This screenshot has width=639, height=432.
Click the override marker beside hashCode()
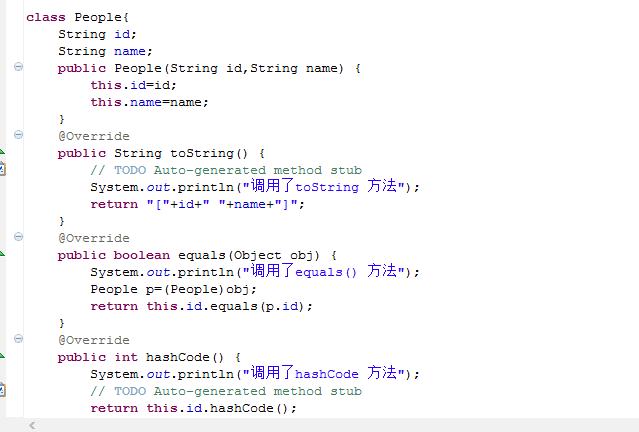(x=2, y=355)
